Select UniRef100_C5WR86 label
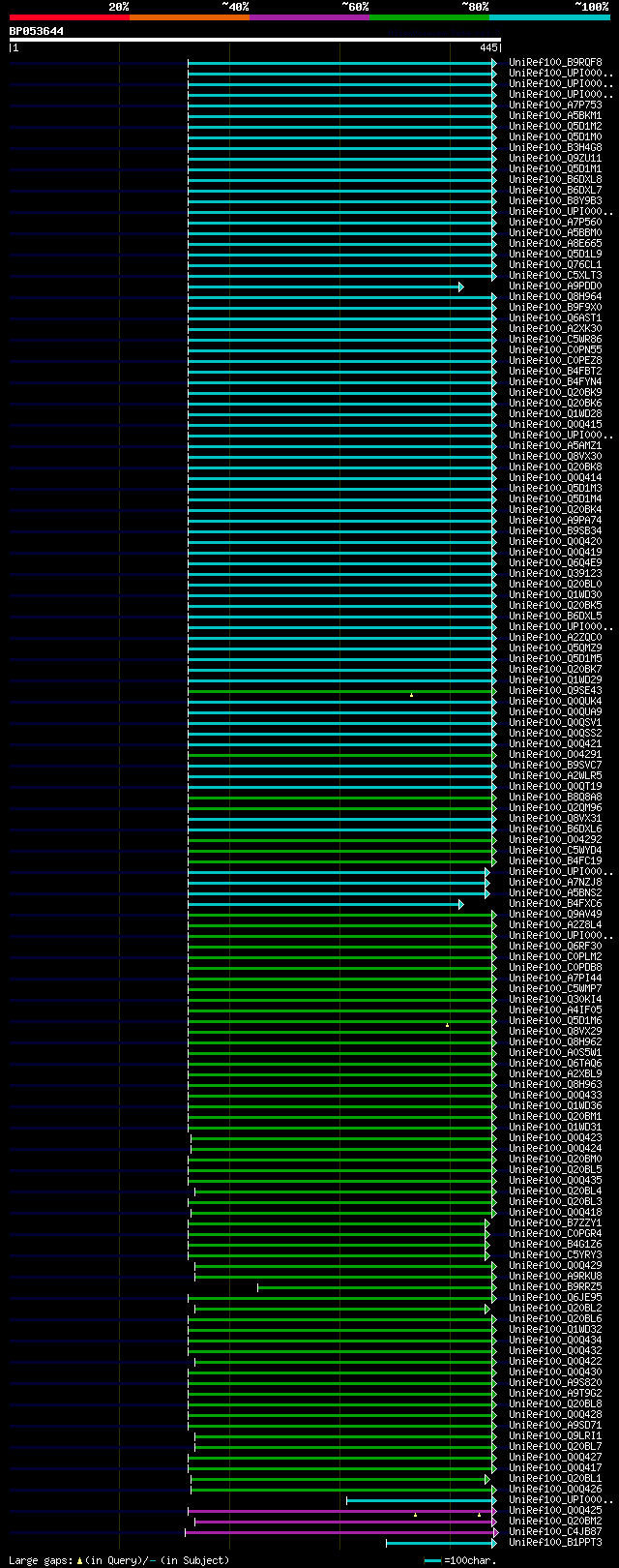This screenshot has width=619, height=1568. coord(555,339)
